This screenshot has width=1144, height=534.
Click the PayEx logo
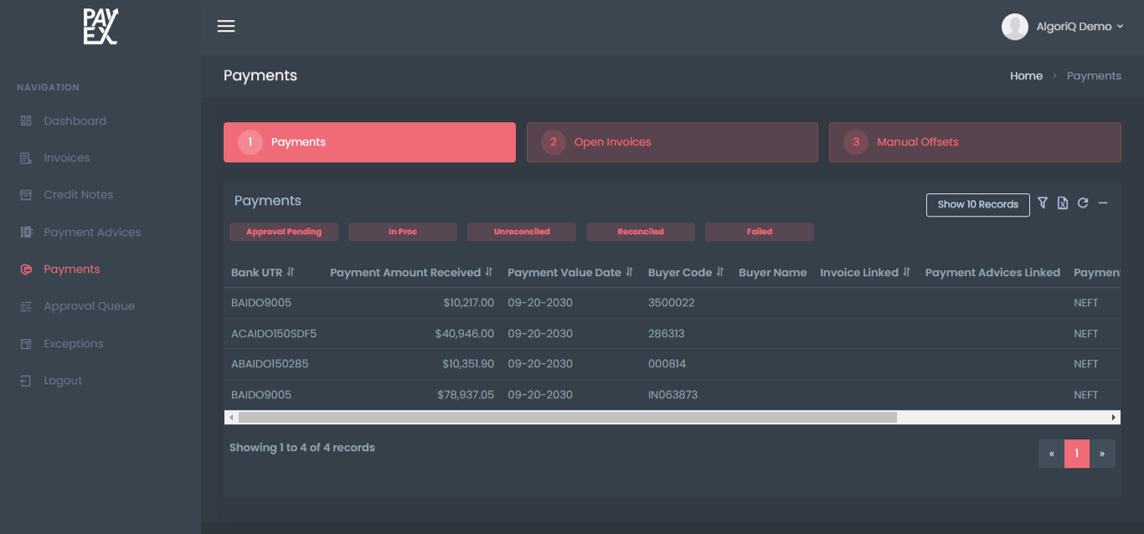[100, 26]
